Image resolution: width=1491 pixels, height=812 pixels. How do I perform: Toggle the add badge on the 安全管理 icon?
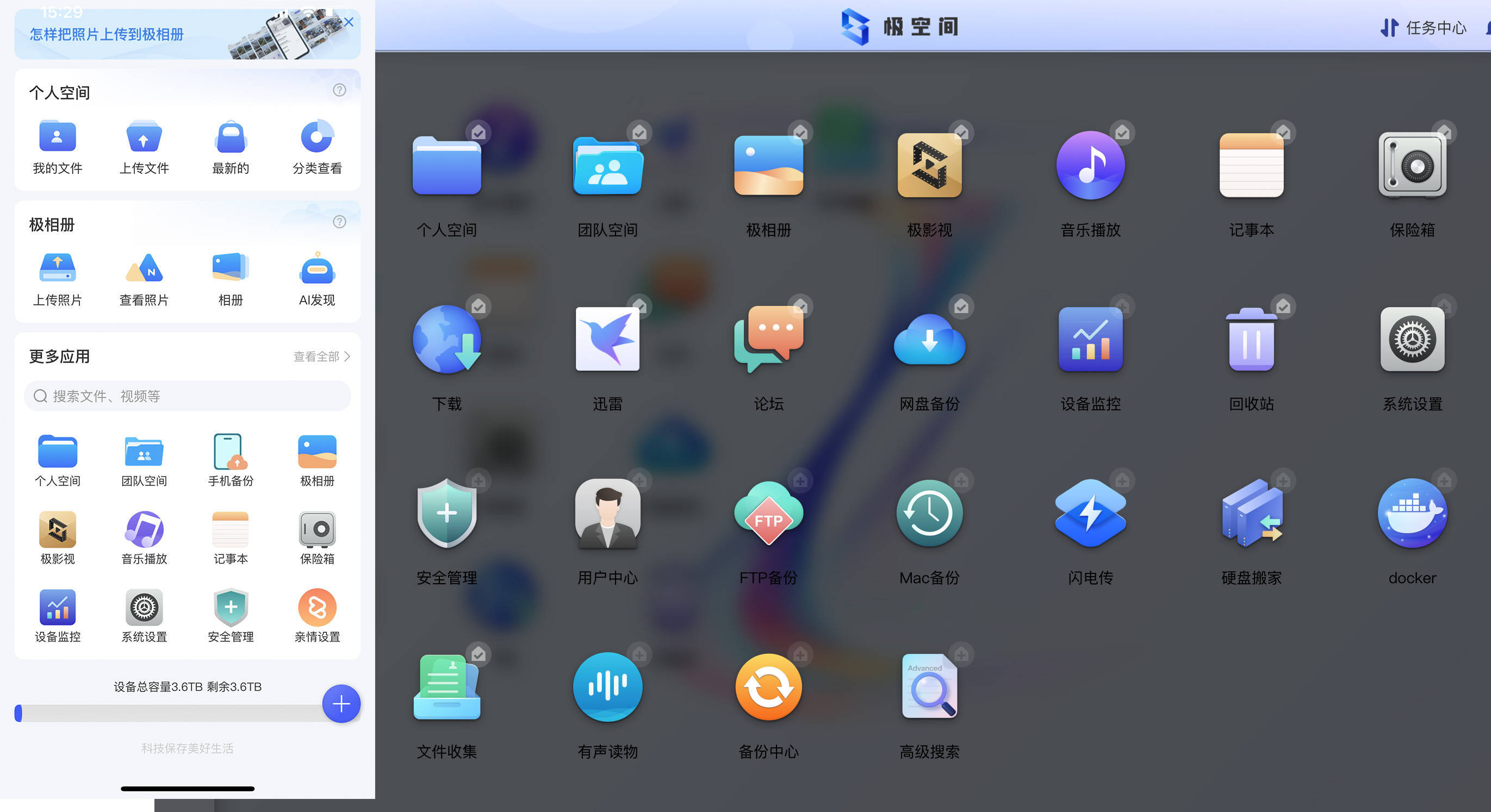tap(478, 480)
